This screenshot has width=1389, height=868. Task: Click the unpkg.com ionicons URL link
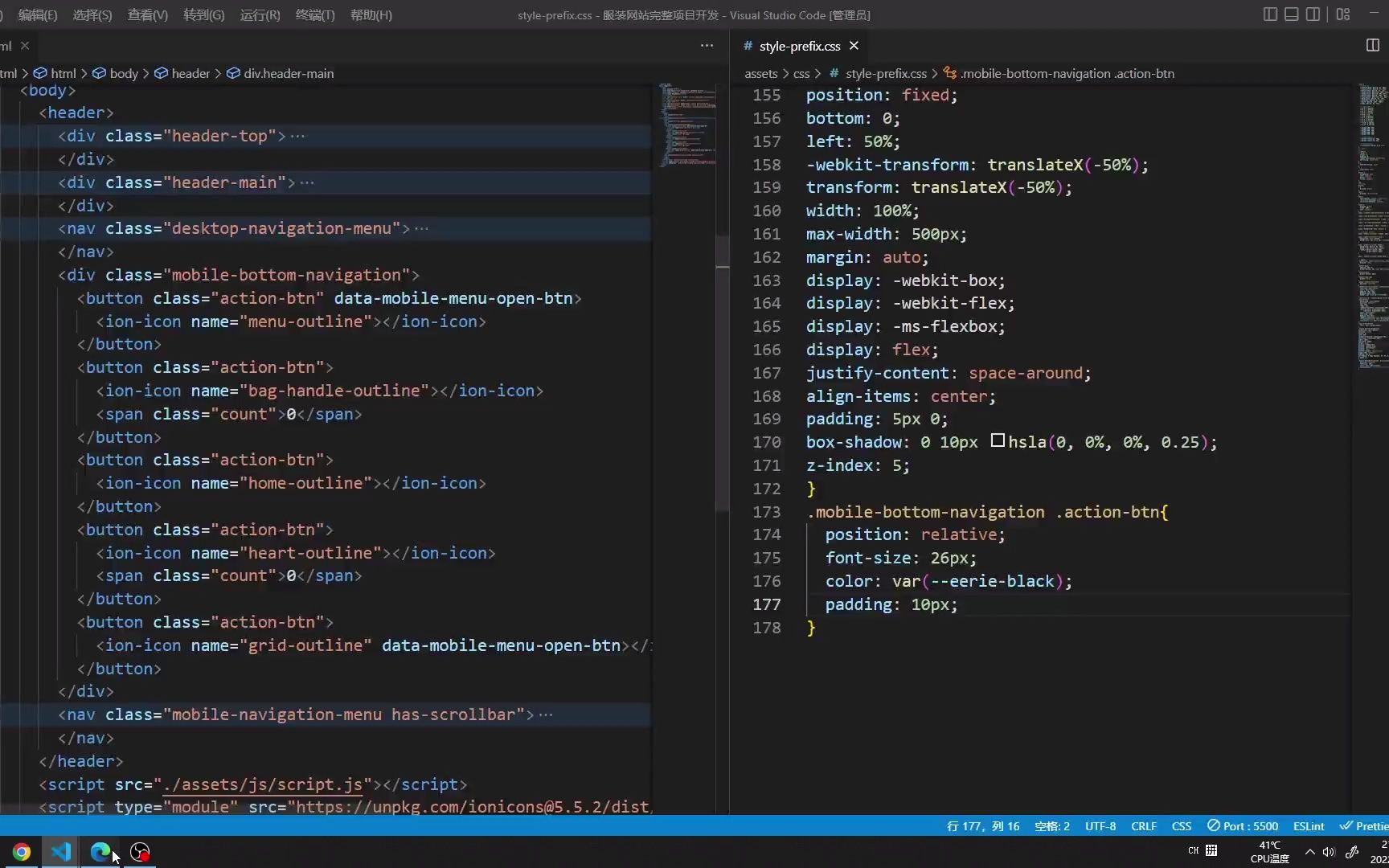point(473,807)
